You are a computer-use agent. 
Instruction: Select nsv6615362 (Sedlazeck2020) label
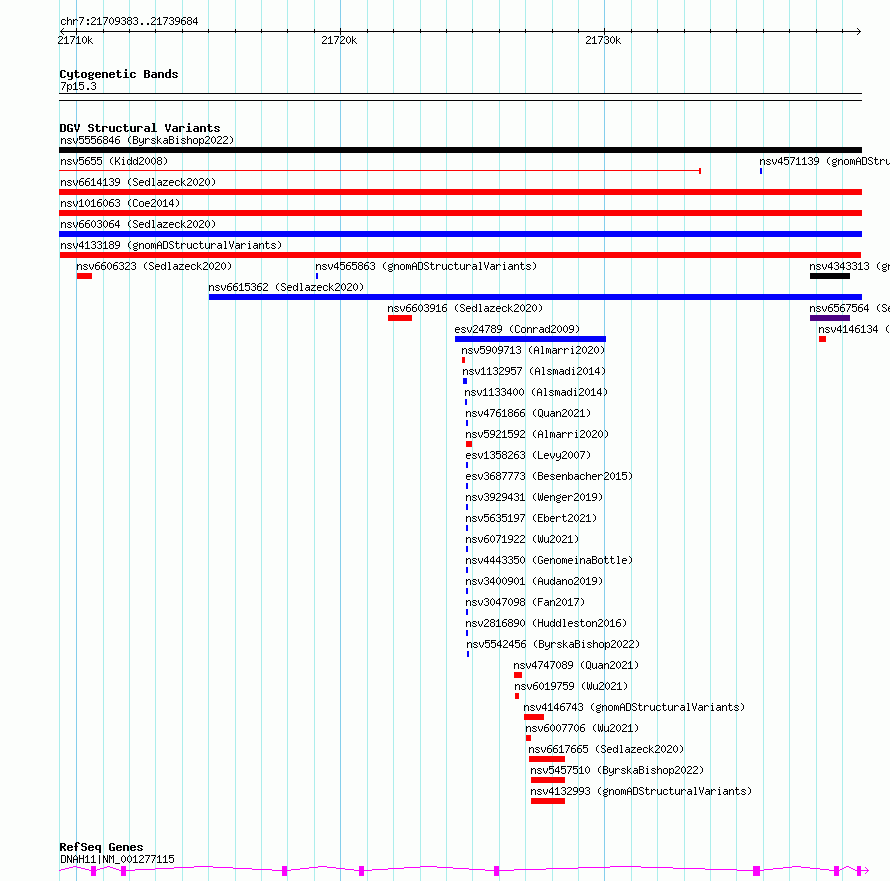coord(286,287)
